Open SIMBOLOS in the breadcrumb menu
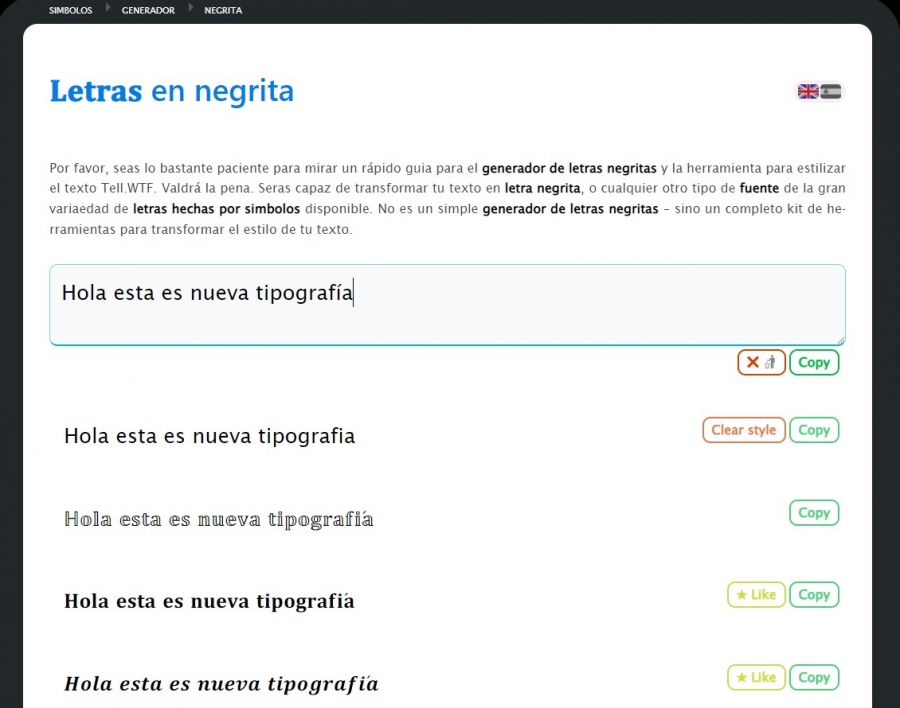 tap(70, 10)
